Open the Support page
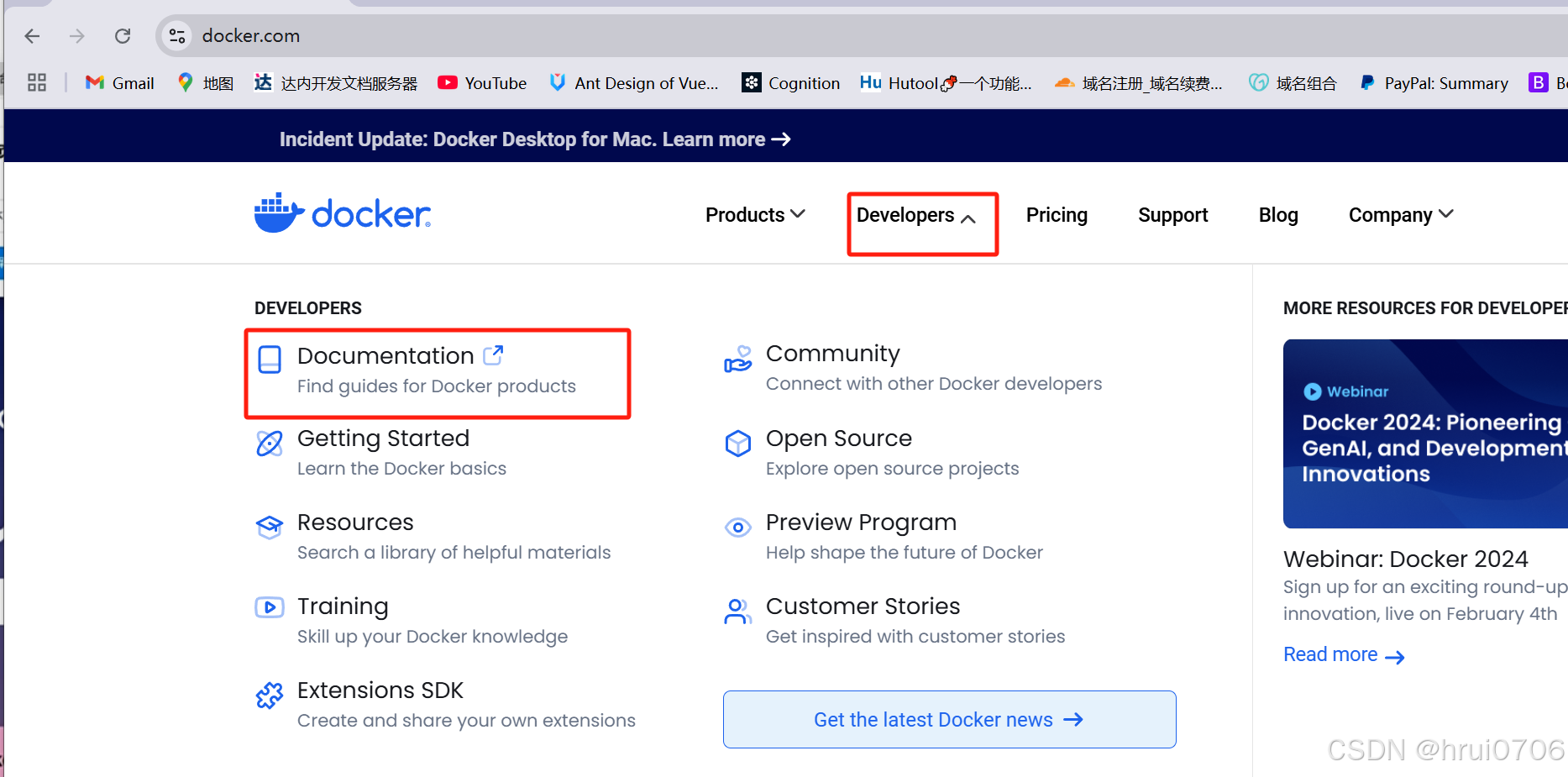1568x777 pixels. tap(1172, 215)
